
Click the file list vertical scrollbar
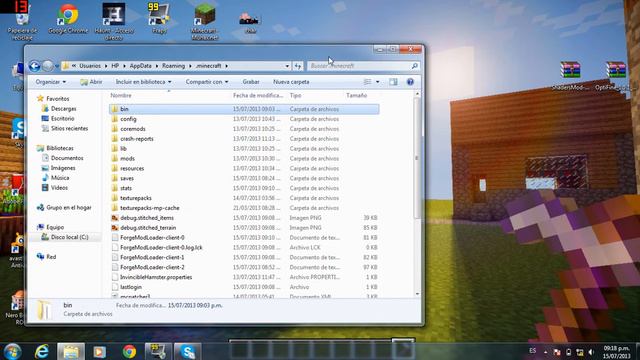[x=417, y=158]
